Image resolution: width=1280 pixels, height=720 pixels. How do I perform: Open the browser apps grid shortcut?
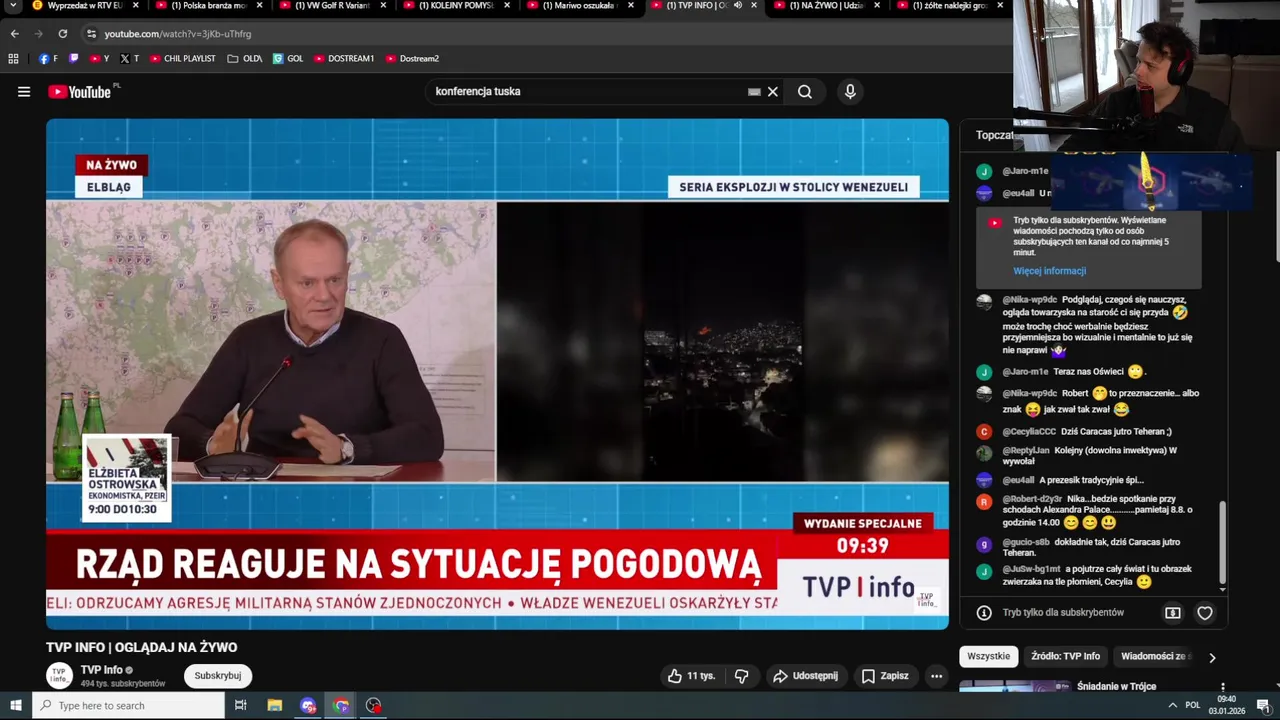13,59
